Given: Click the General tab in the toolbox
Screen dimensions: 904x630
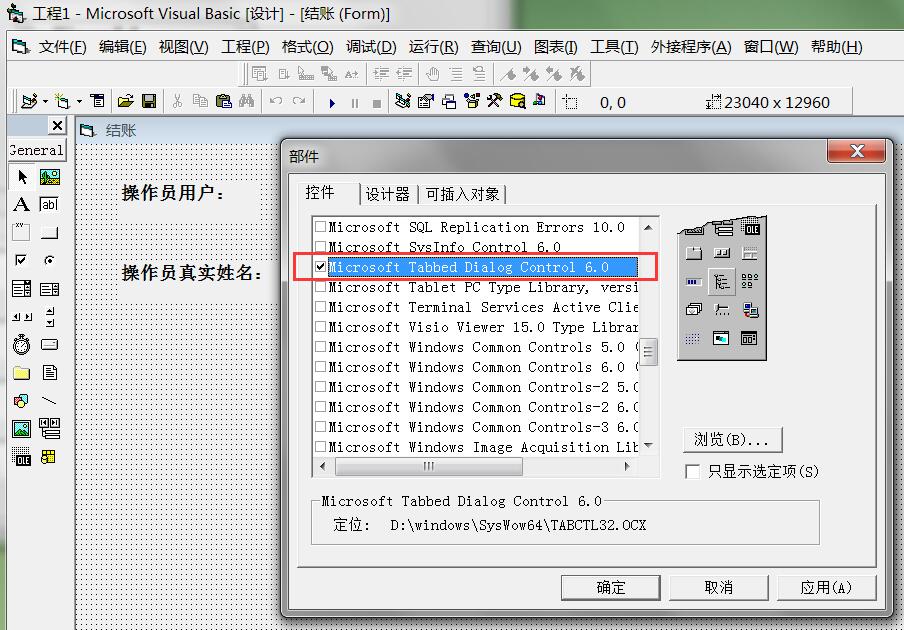Looking at the screenshot, I should pyautogui.click(x=37, y=150).
